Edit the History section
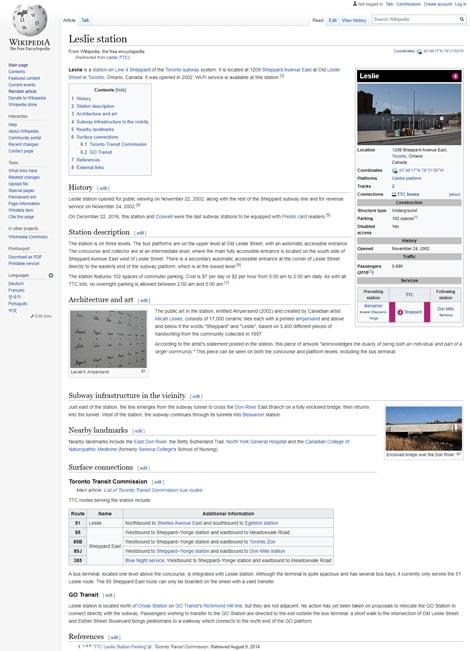The image size is (470, 651). click(103, 188)
